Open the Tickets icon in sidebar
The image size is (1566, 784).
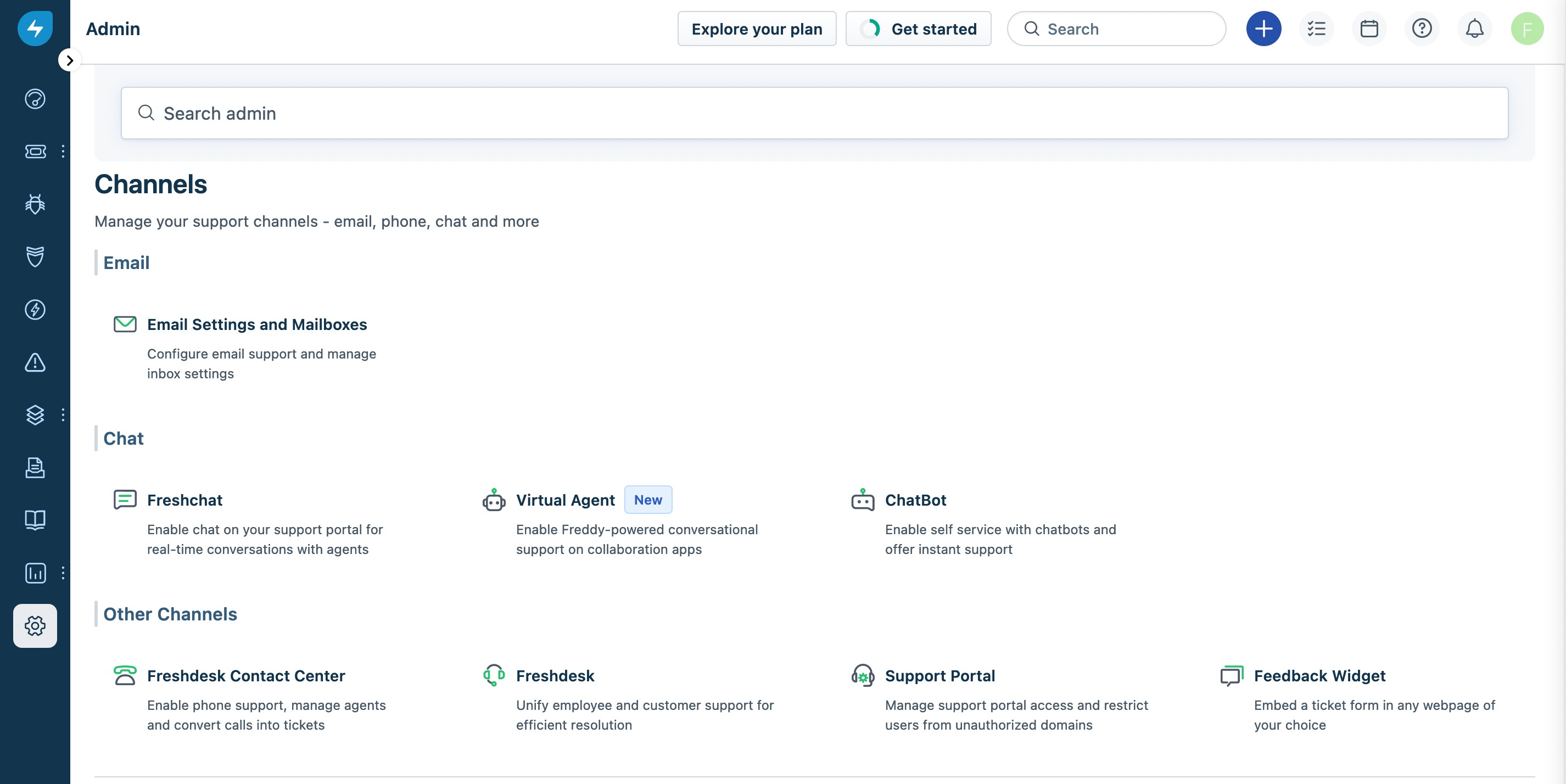click(35, 152)
